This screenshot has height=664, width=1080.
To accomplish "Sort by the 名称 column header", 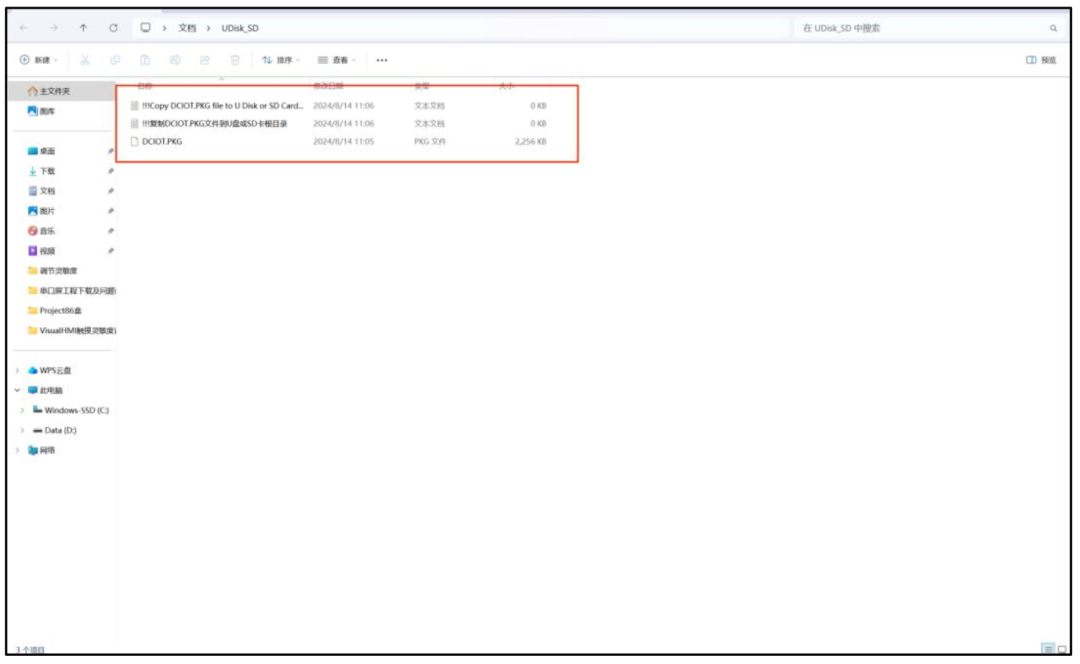I will pos(145,86).
